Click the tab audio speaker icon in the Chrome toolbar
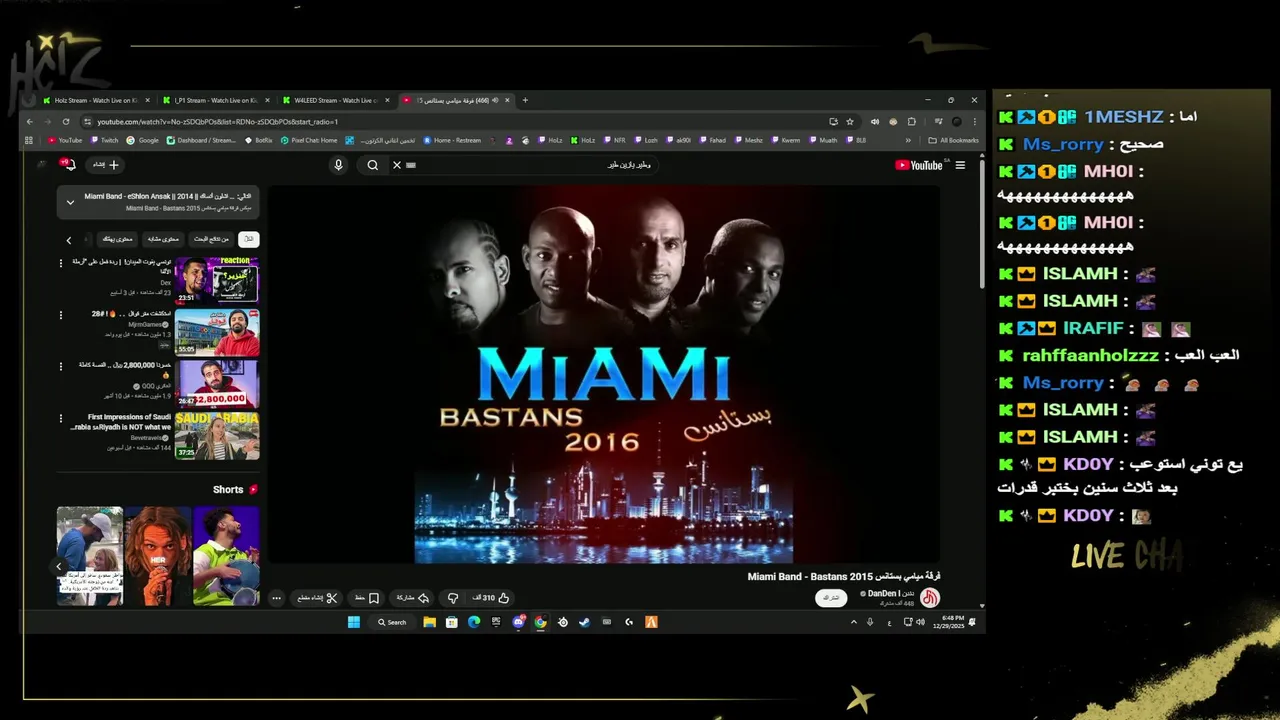 (x=875, y=122)
